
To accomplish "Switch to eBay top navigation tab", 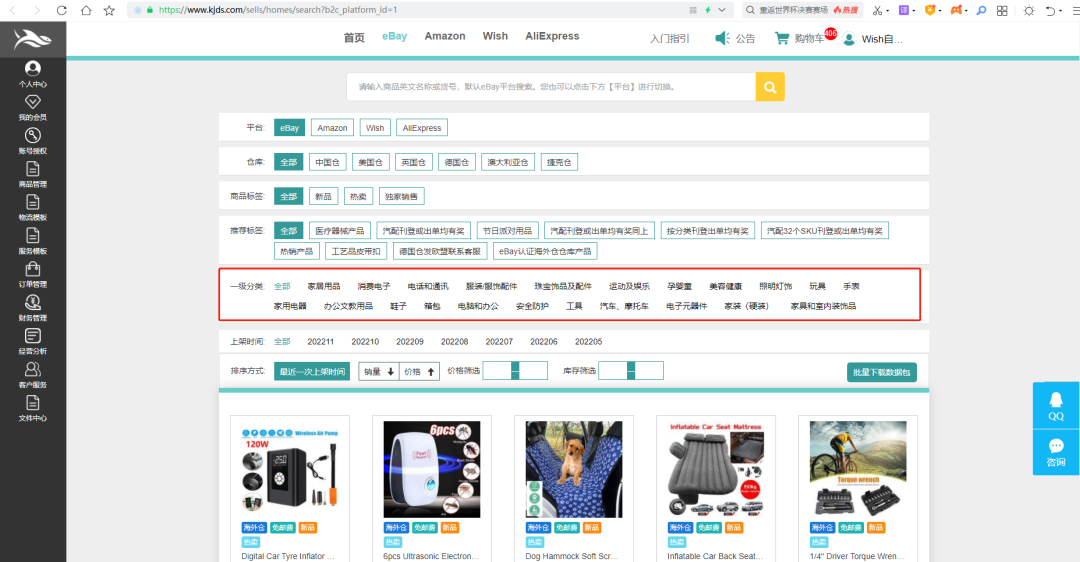I will click(395, 37).
